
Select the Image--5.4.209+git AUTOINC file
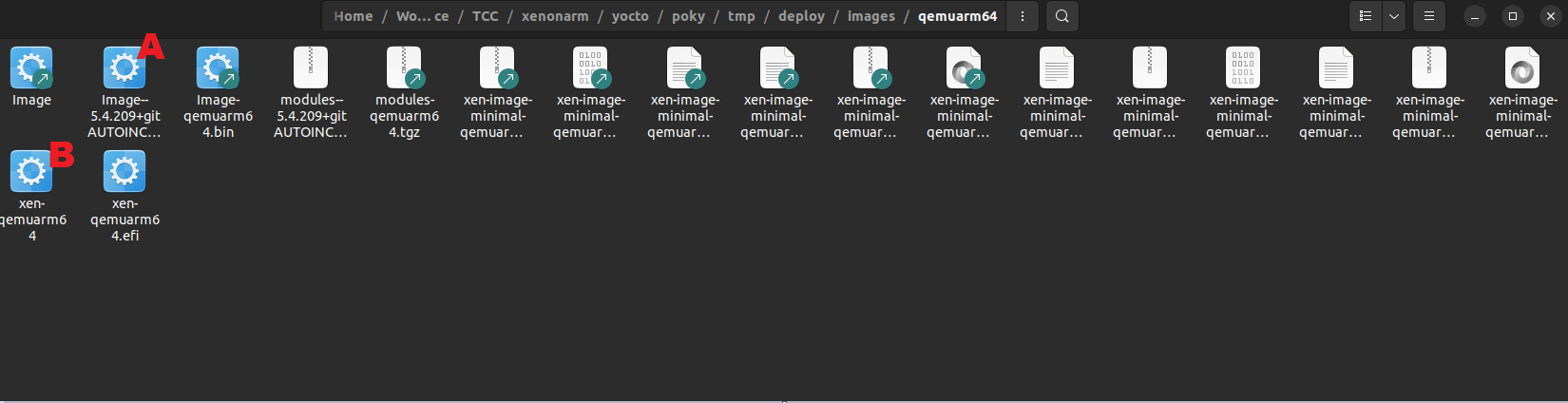point(124,68)
